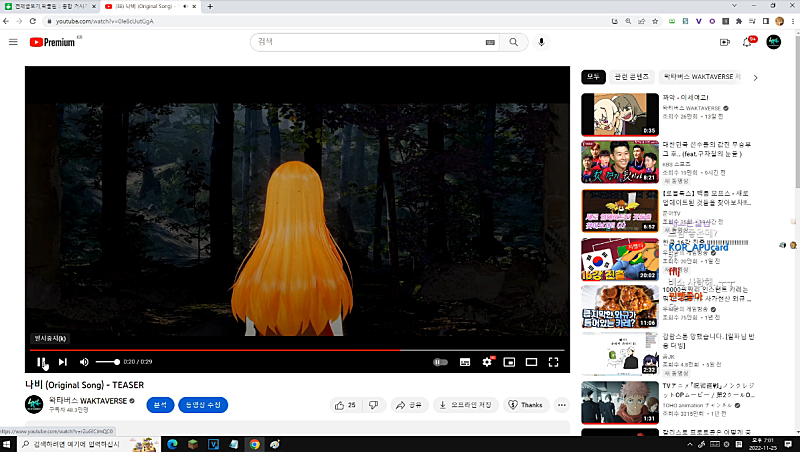Select the 모두 filter chip

593,77
